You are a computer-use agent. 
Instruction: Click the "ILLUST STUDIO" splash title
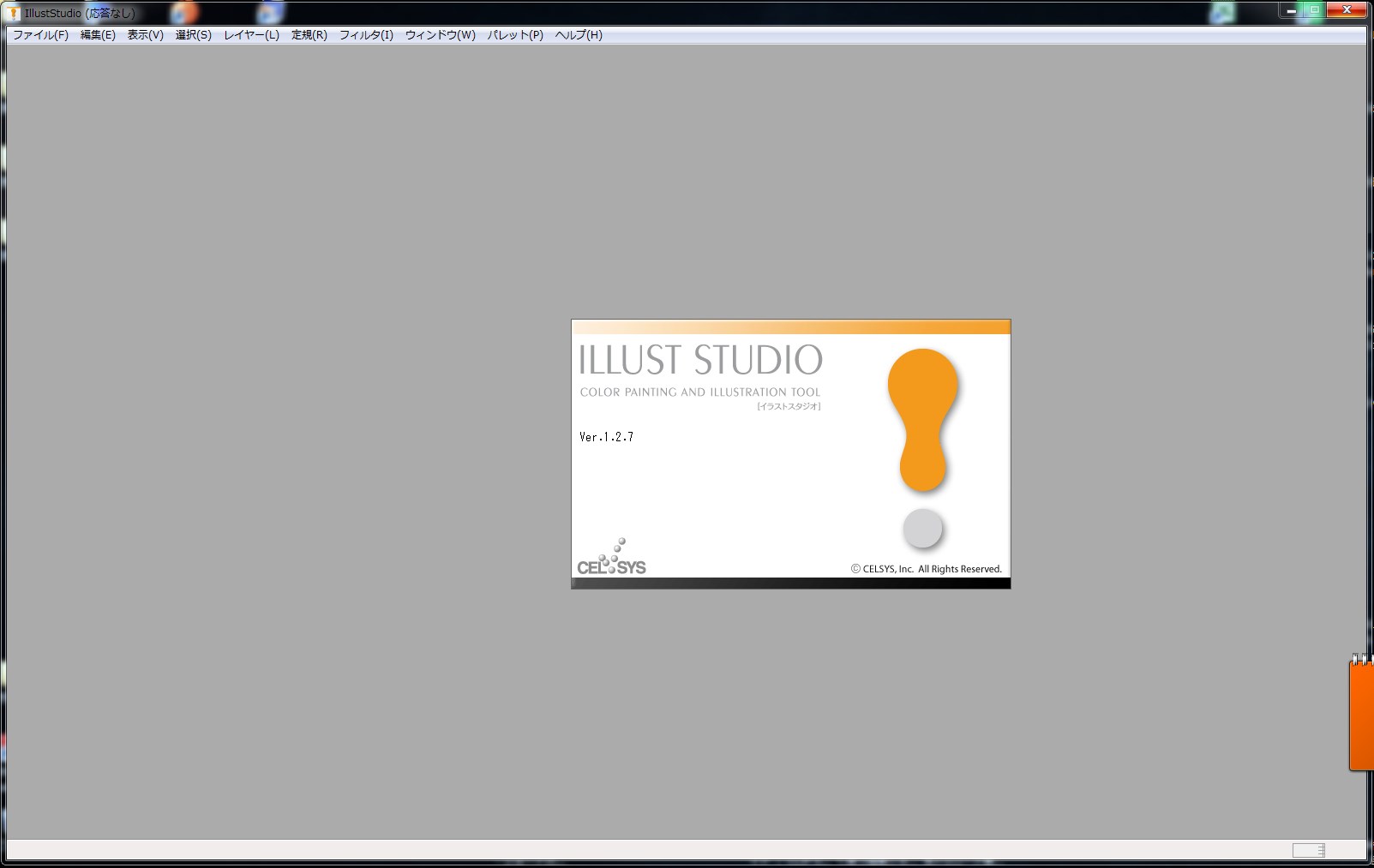click(x=700, y=360)
